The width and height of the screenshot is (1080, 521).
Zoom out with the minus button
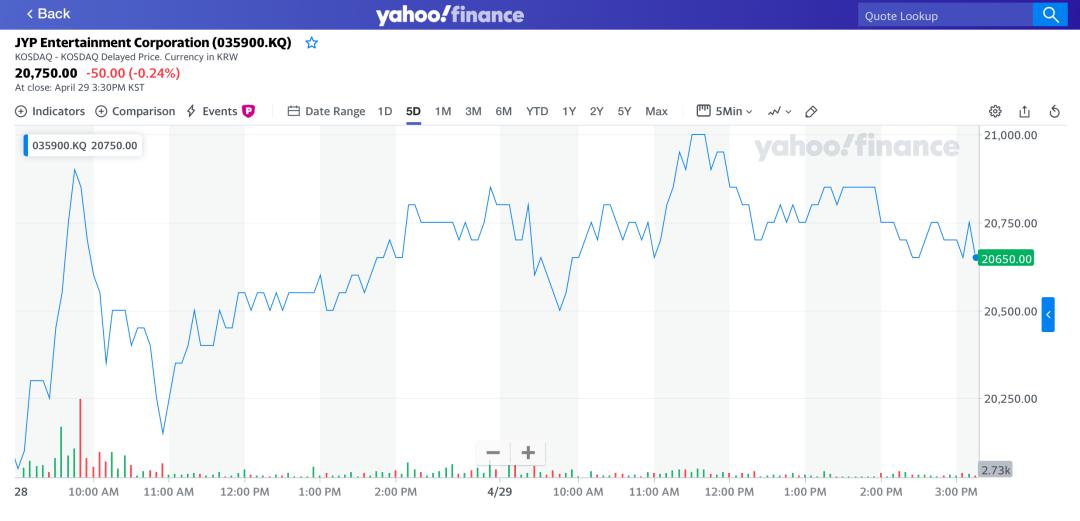point(493,453)
